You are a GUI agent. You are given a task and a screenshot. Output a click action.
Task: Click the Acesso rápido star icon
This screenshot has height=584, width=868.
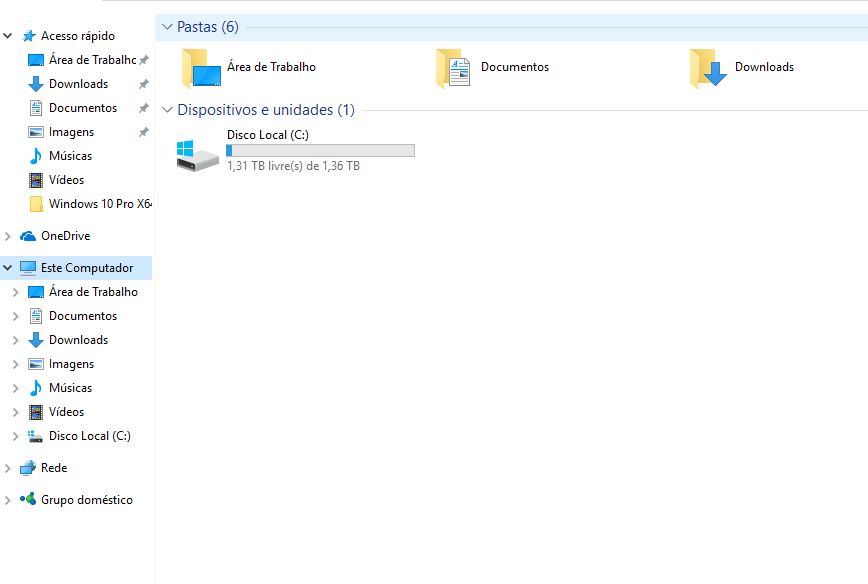tap(29, 36)
